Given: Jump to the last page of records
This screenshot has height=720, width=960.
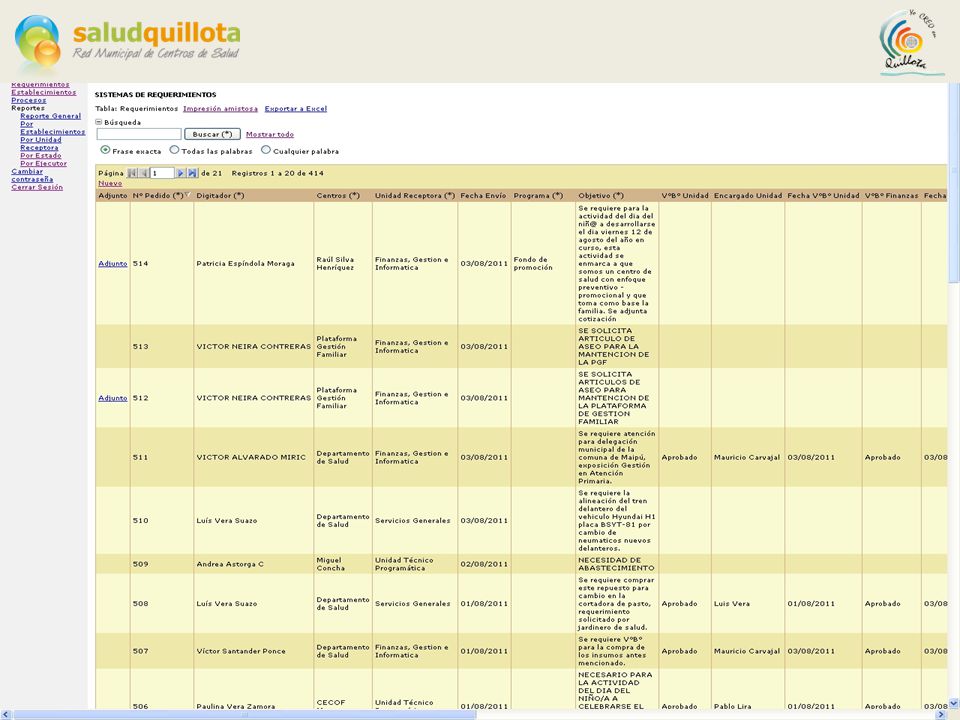Looking at the screenshot, I should coord(192,173).
